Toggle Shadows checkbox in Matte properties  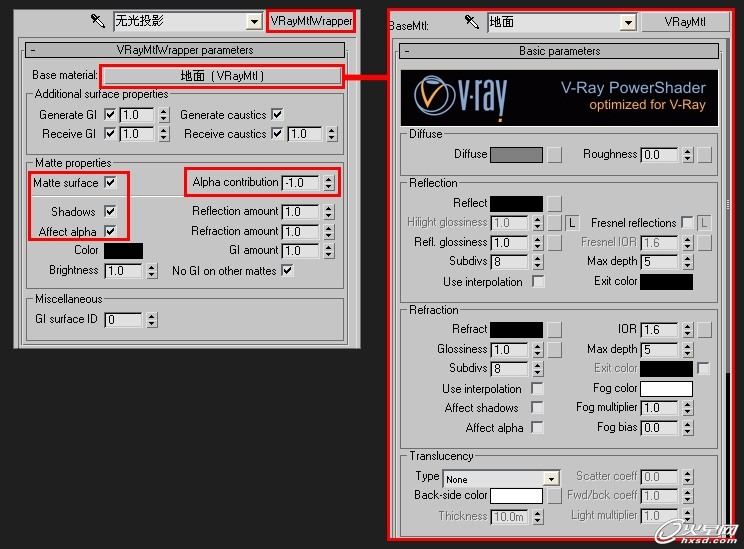110,211
